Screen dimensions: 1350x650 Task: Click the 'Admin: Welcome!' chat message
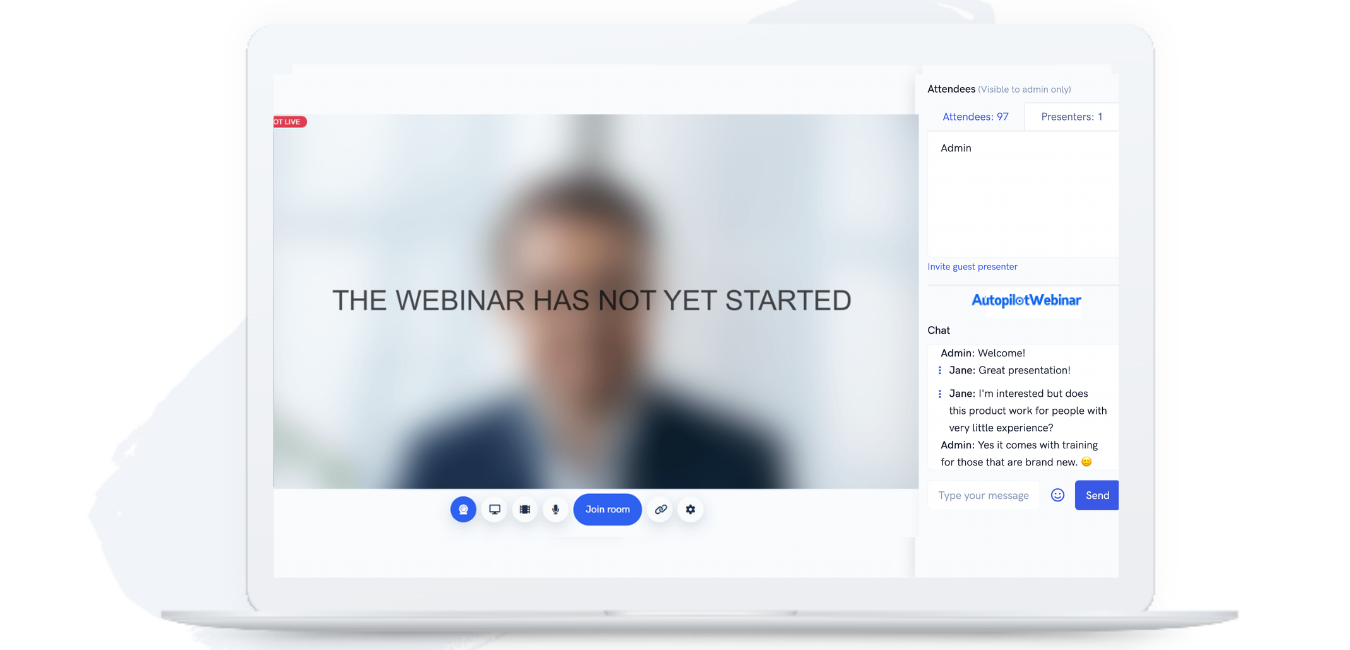[x=983, y=353]
